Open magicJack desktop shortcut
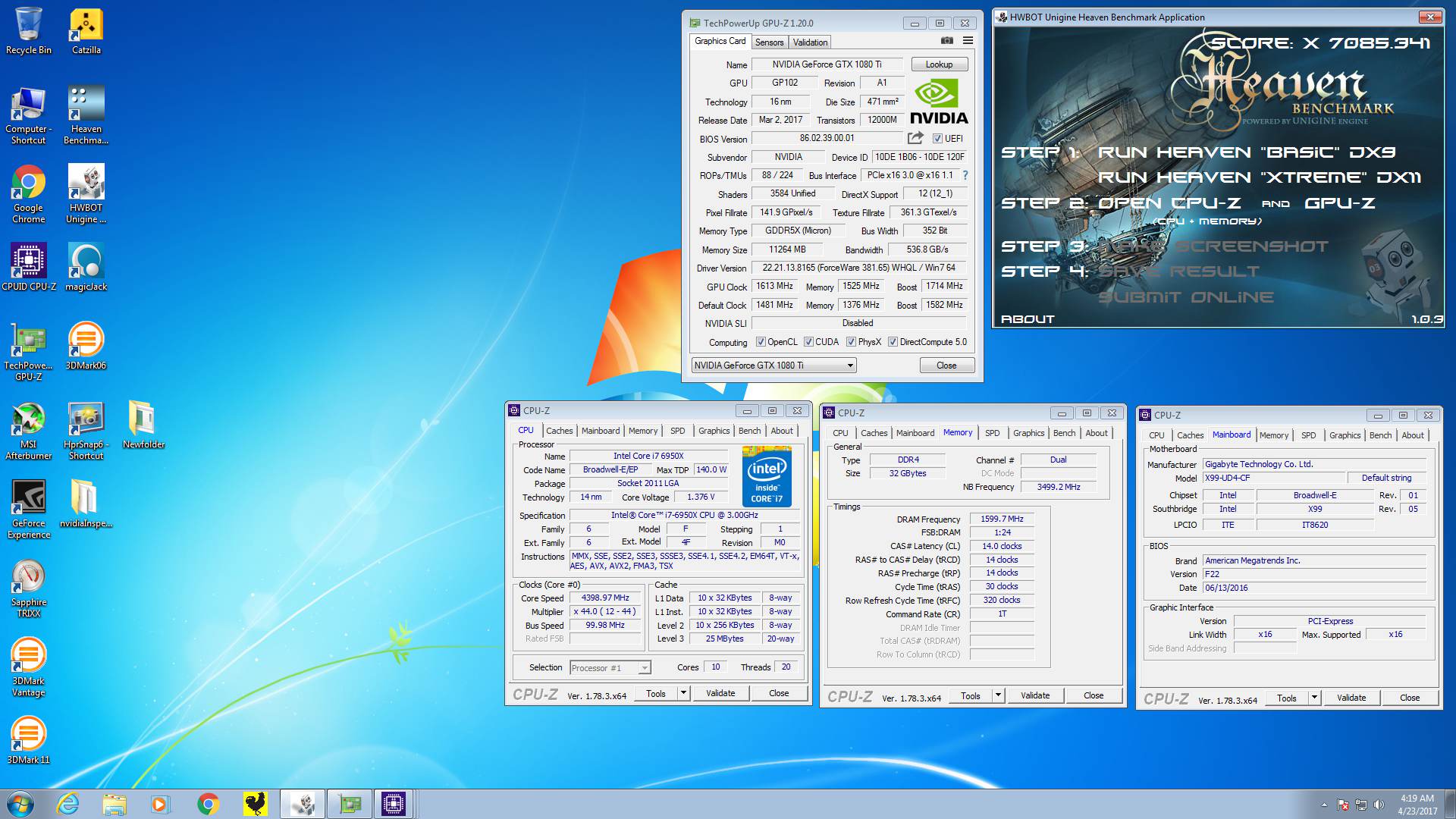Viewport: 1456px width, 819px height. click(86, 267)
